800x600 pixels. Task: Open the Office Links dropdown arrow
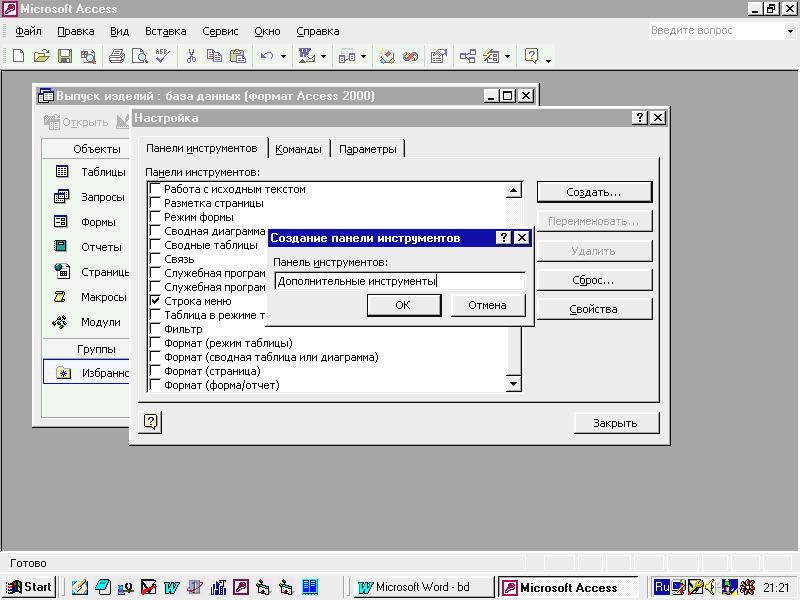[323, 56]
